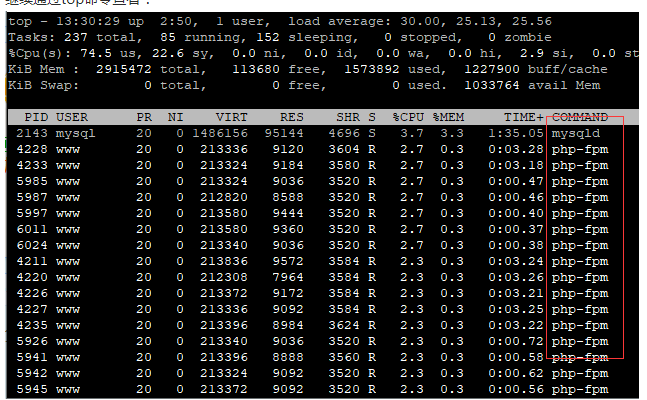
Task: Click PID 5985 in the process list
Action: pyautogui.click(x=32, y=181)
